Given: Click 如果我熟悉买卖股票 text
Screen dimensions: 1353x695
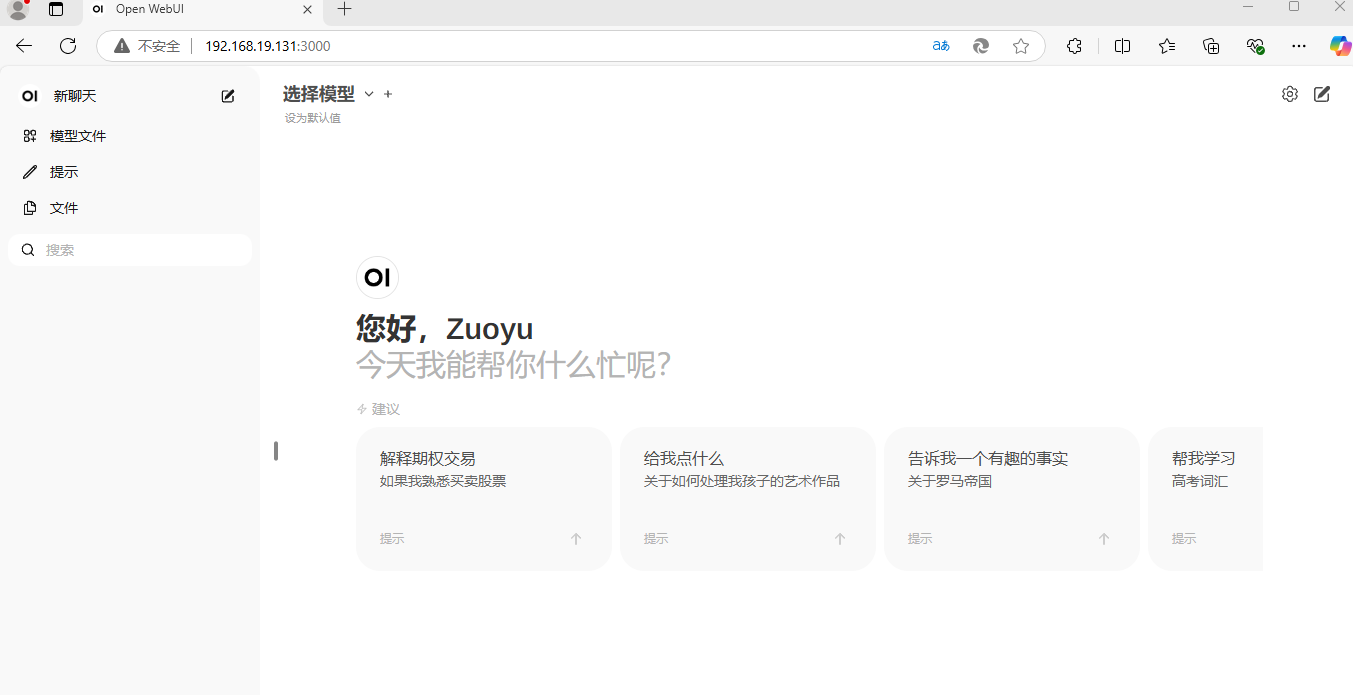Looking at the screenshot, I should tap(443, 481).
